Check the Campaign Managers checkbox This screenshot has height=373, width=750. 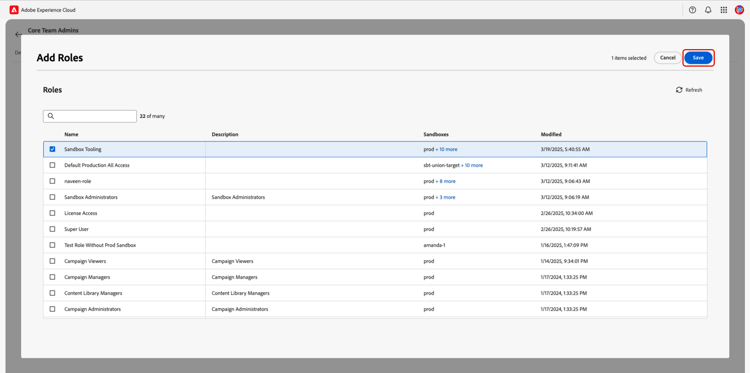pos(53,277)
